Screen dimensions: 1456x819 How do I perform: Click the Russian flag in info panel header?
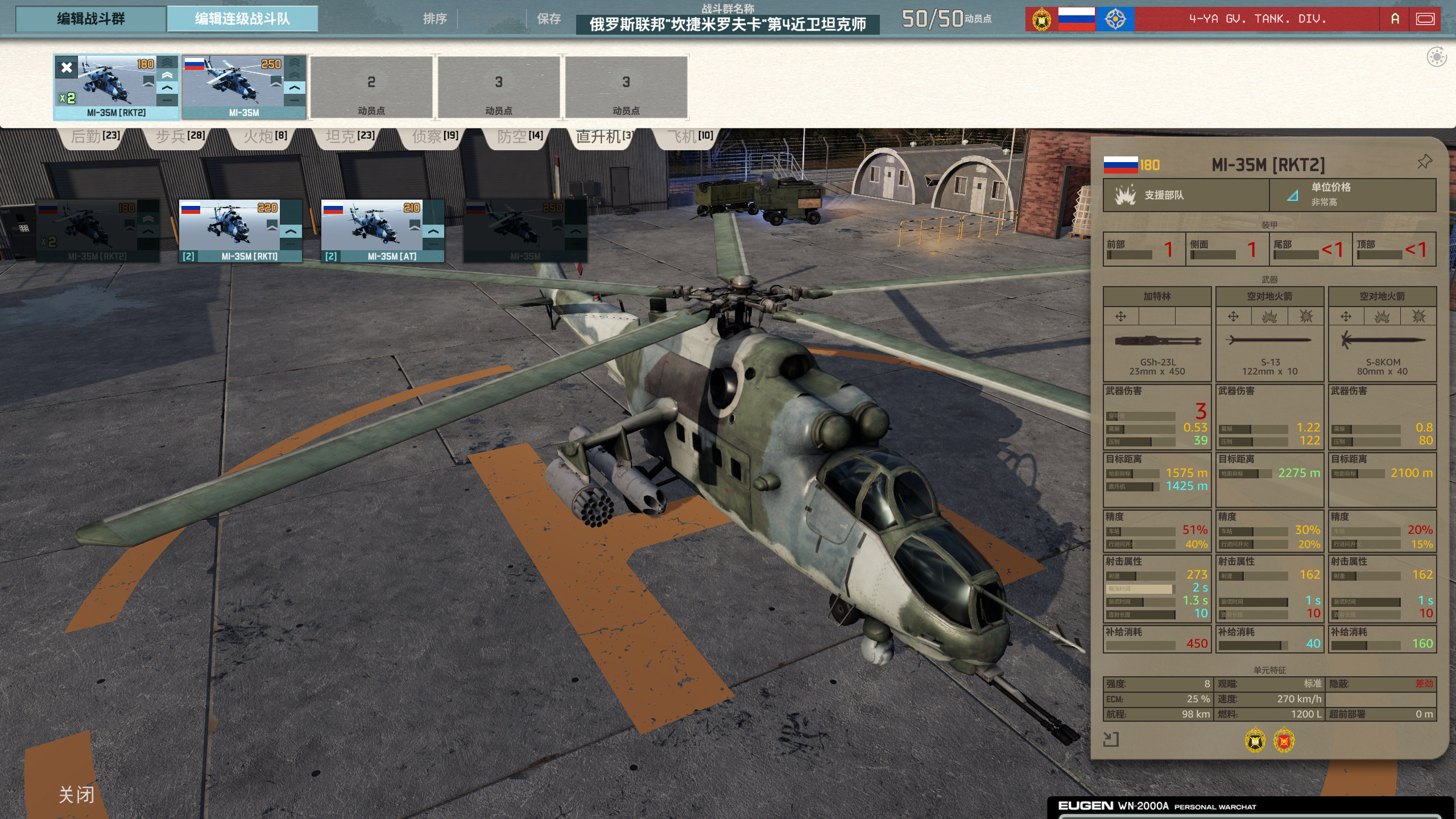[1120, 165]
